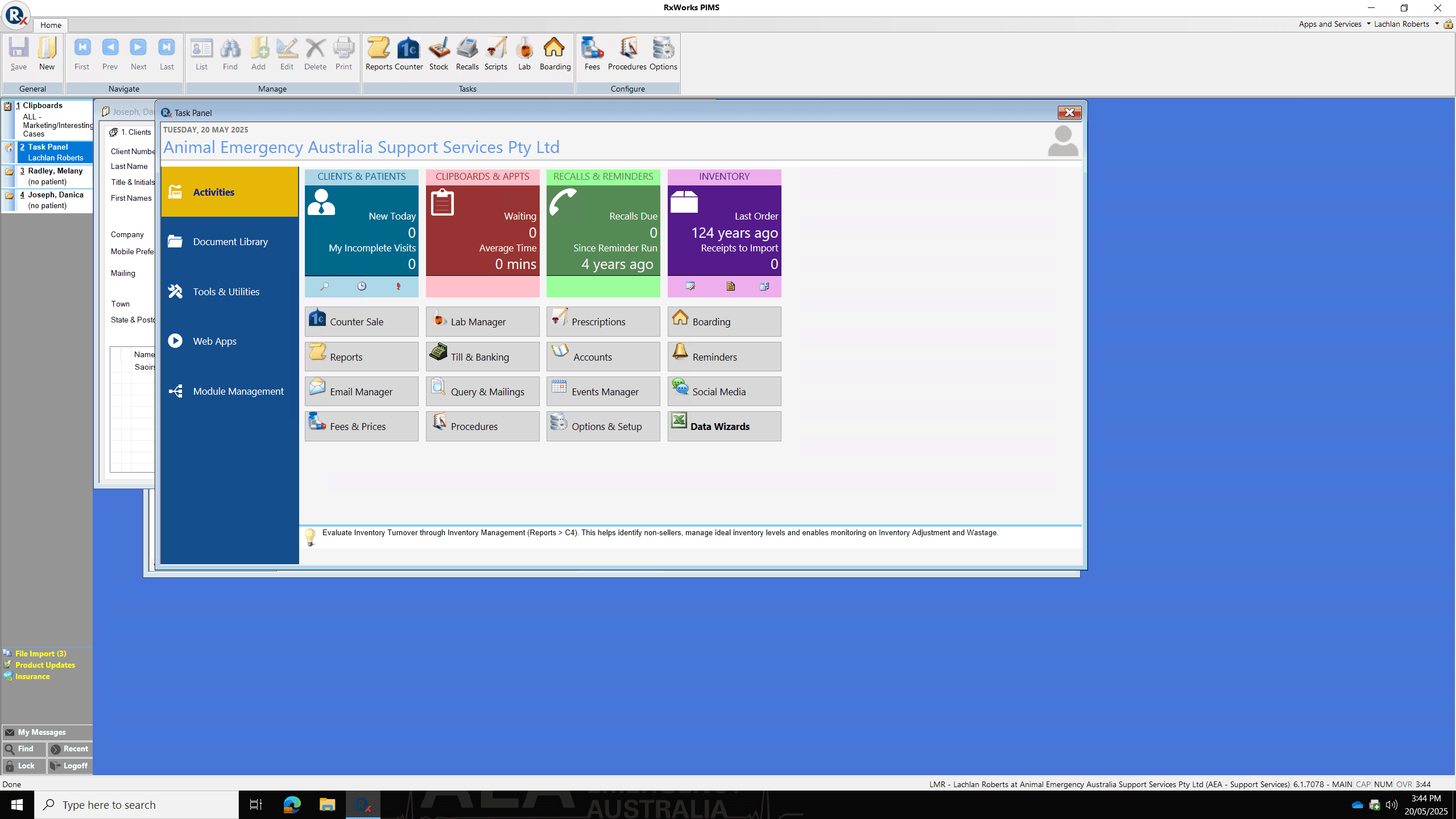
Task: Open the RxWorks application logo menu
Action: tap(16, 15)
